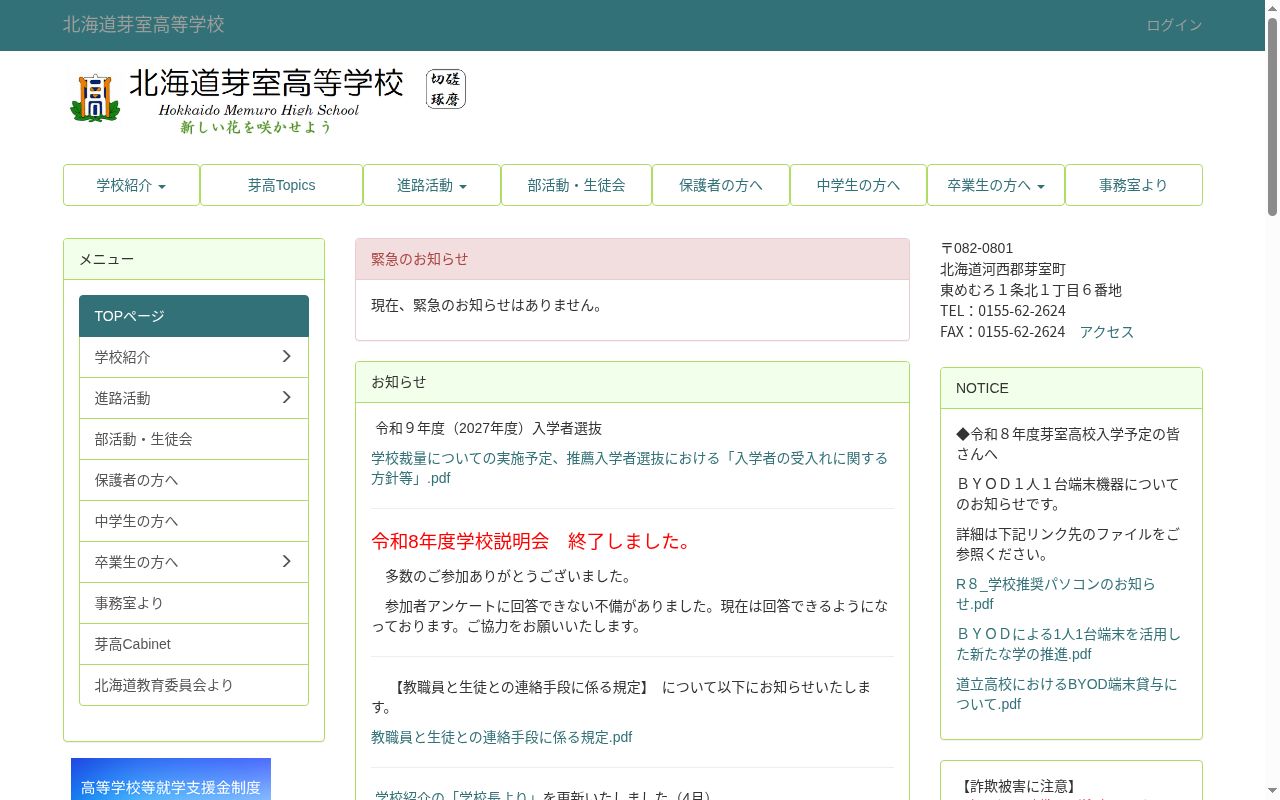Viewport: 1280px width, 800px height.
Task: Click 北海道芽室高等学校 header title link
Action: tap(144, 25)
